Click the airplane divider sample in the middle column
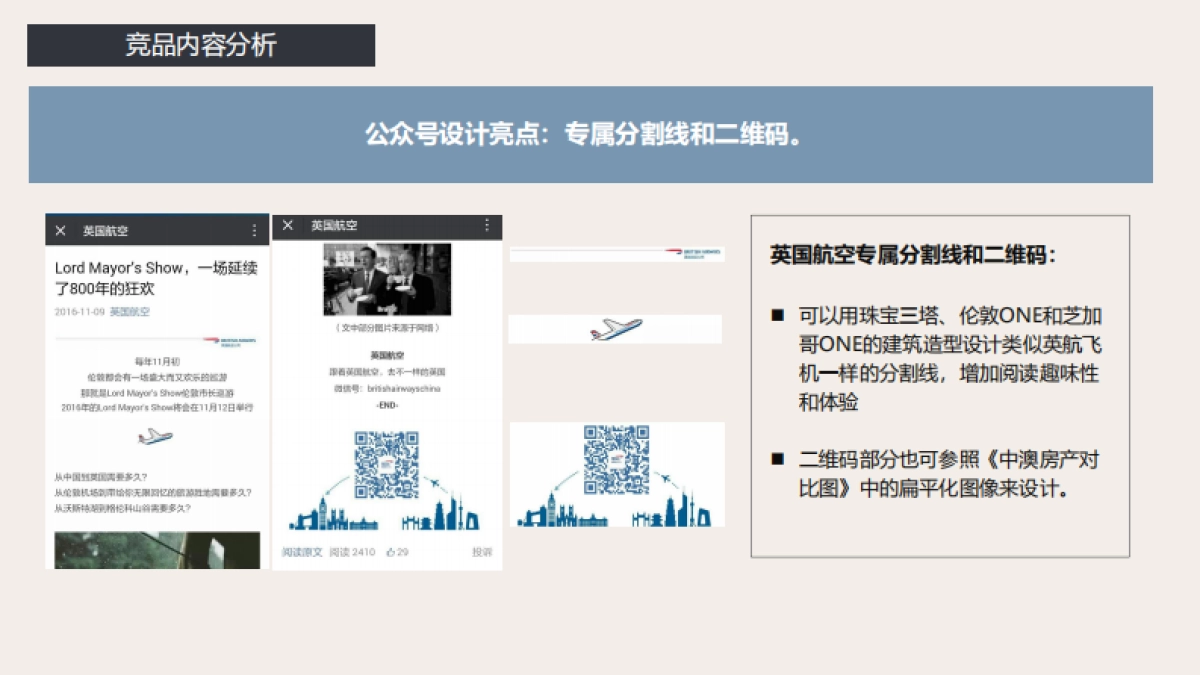The image size is (1200, 675). tap(618, 329)
